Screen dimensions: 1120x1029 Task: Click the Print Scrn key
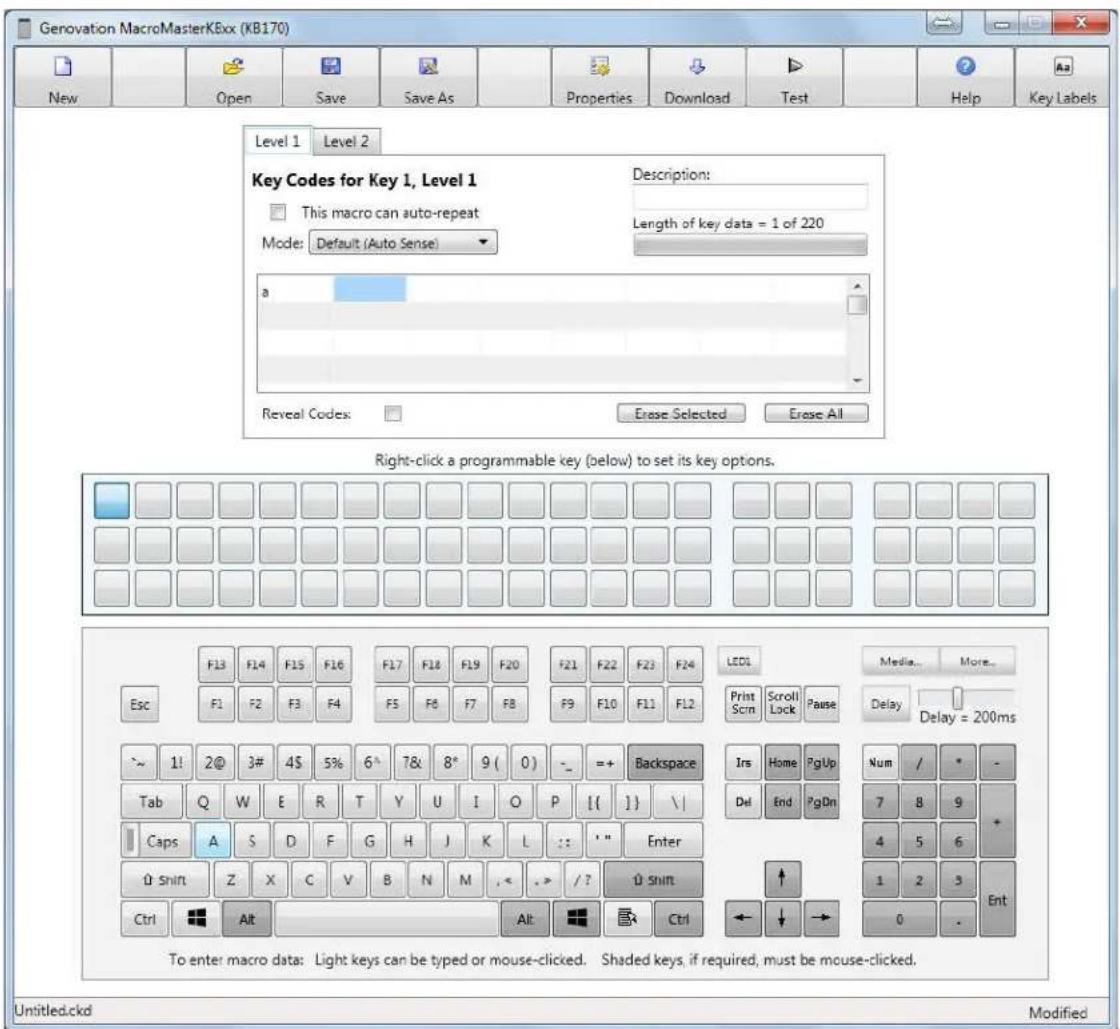pos(743,703)
